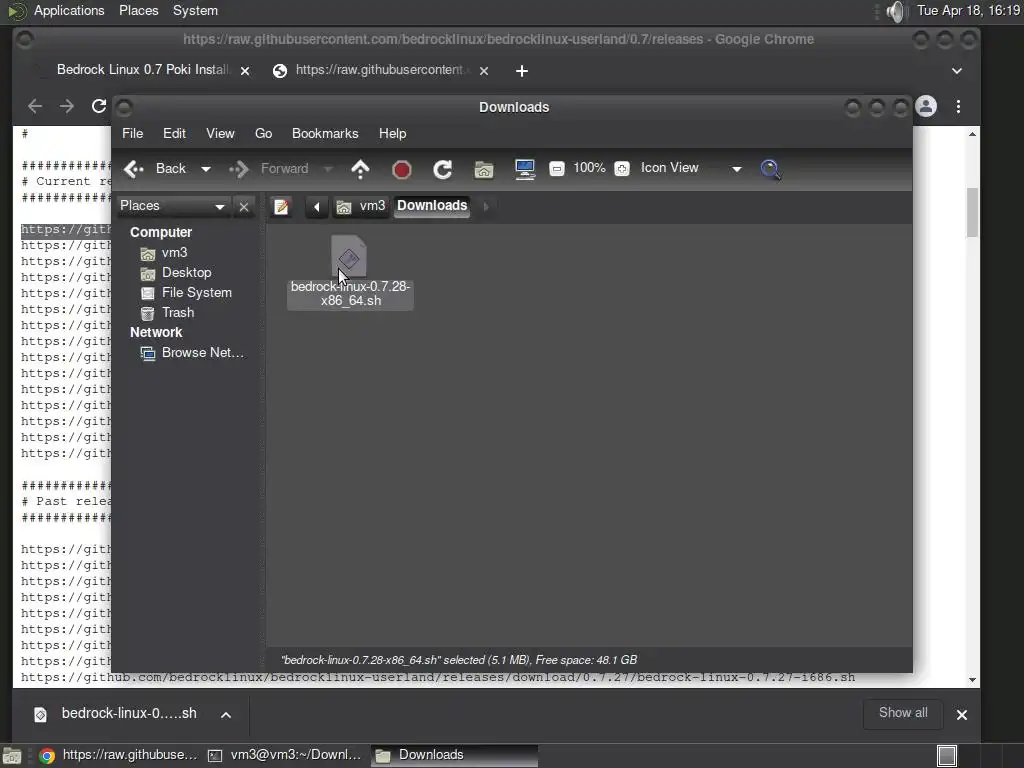Zoom out with the minus icon
The height and width of the screenshot is (768, 1024).
[x=556, y=169]
